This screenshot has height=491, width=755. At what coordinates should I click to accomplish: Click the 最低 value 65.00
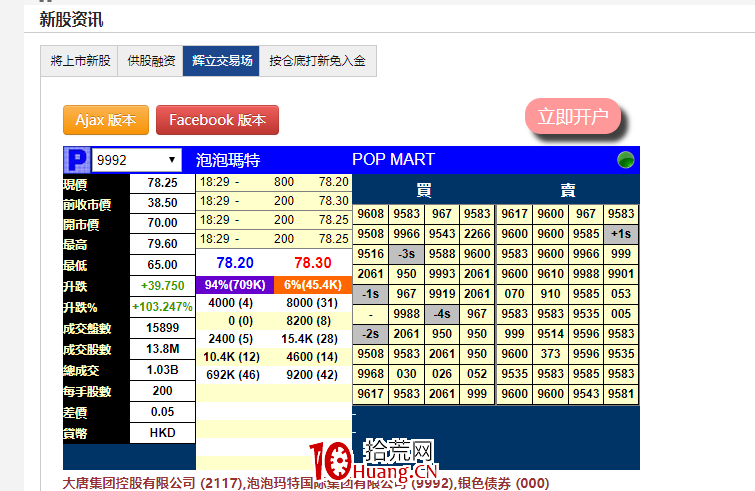click(162, 265)
